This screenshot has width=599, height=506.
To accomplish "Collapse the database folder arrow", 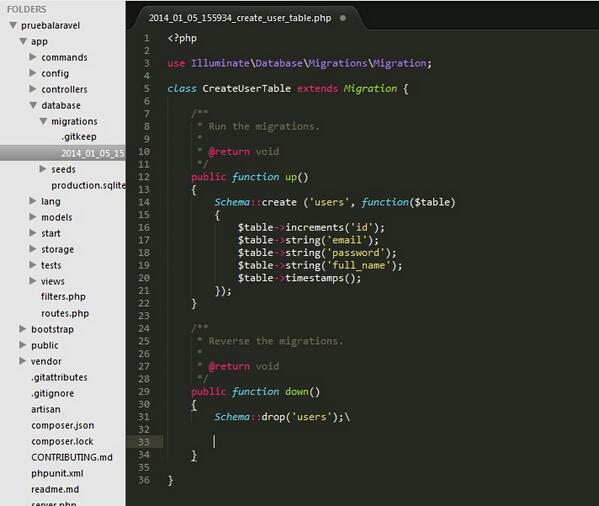I will [33, 105].
